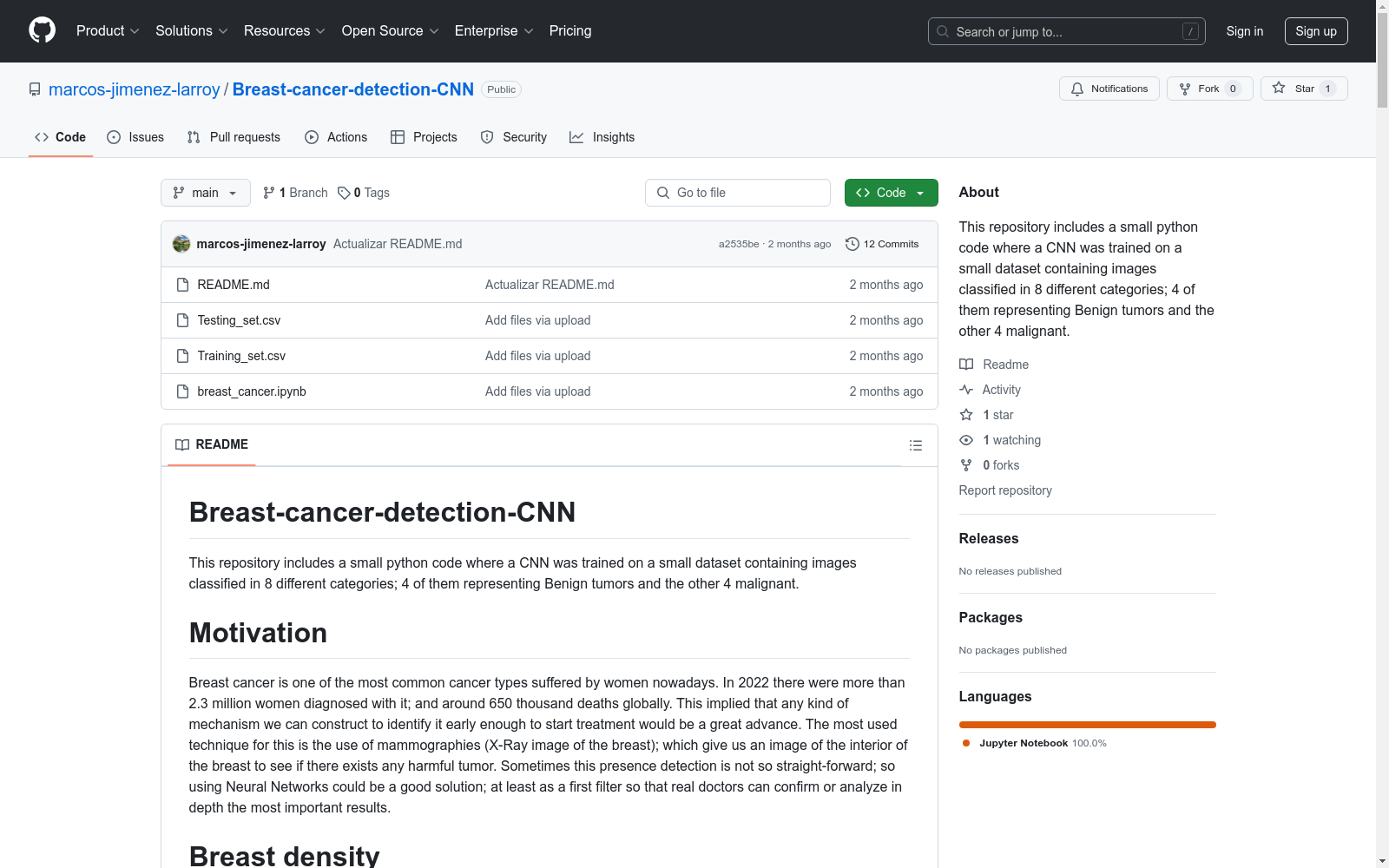This screenshot has width=1389, height=868.
Task: Expand the Solutions menu
Action: click(x=192, y=30)
